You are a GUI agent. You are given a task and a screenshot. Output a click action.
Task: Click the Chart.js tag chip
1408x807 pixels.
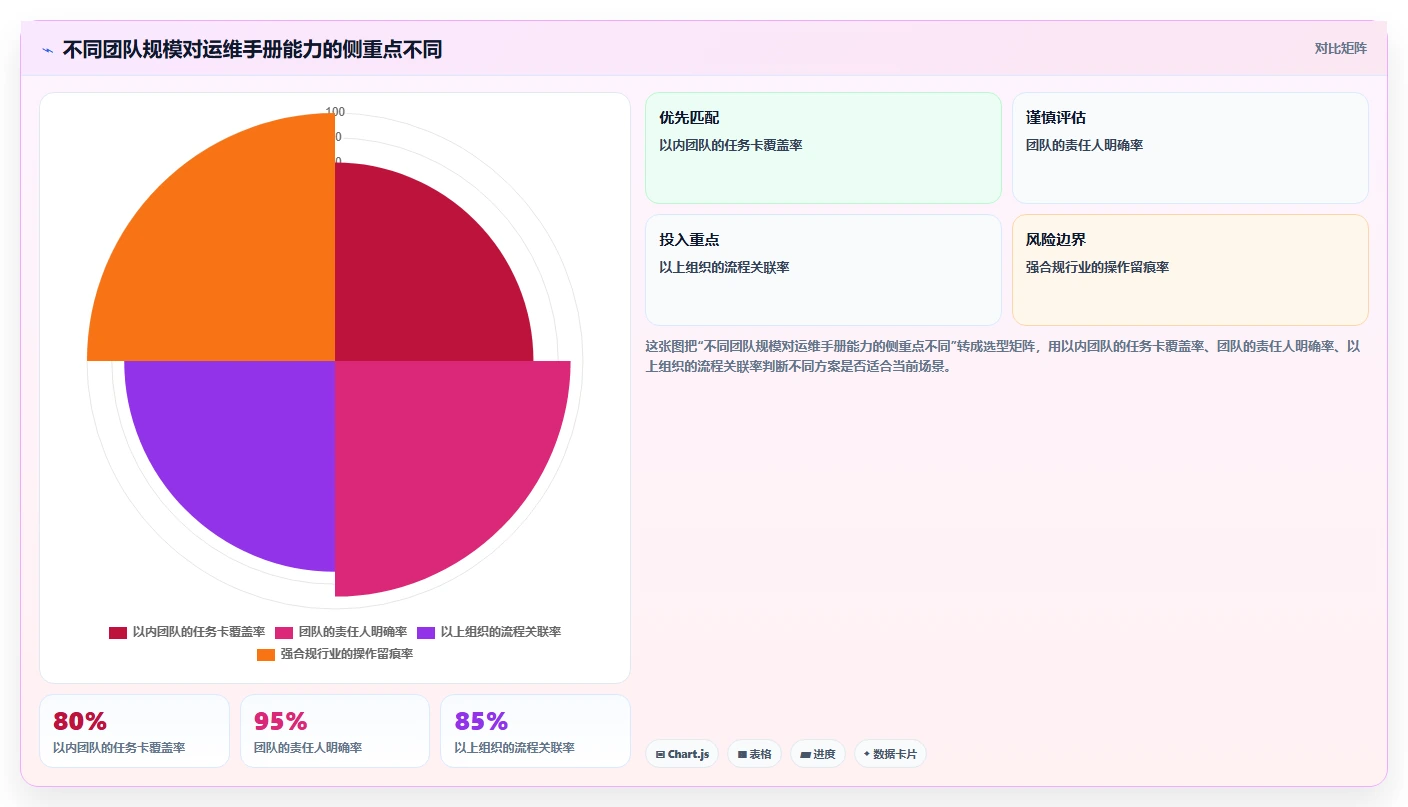tap(682, 754)
